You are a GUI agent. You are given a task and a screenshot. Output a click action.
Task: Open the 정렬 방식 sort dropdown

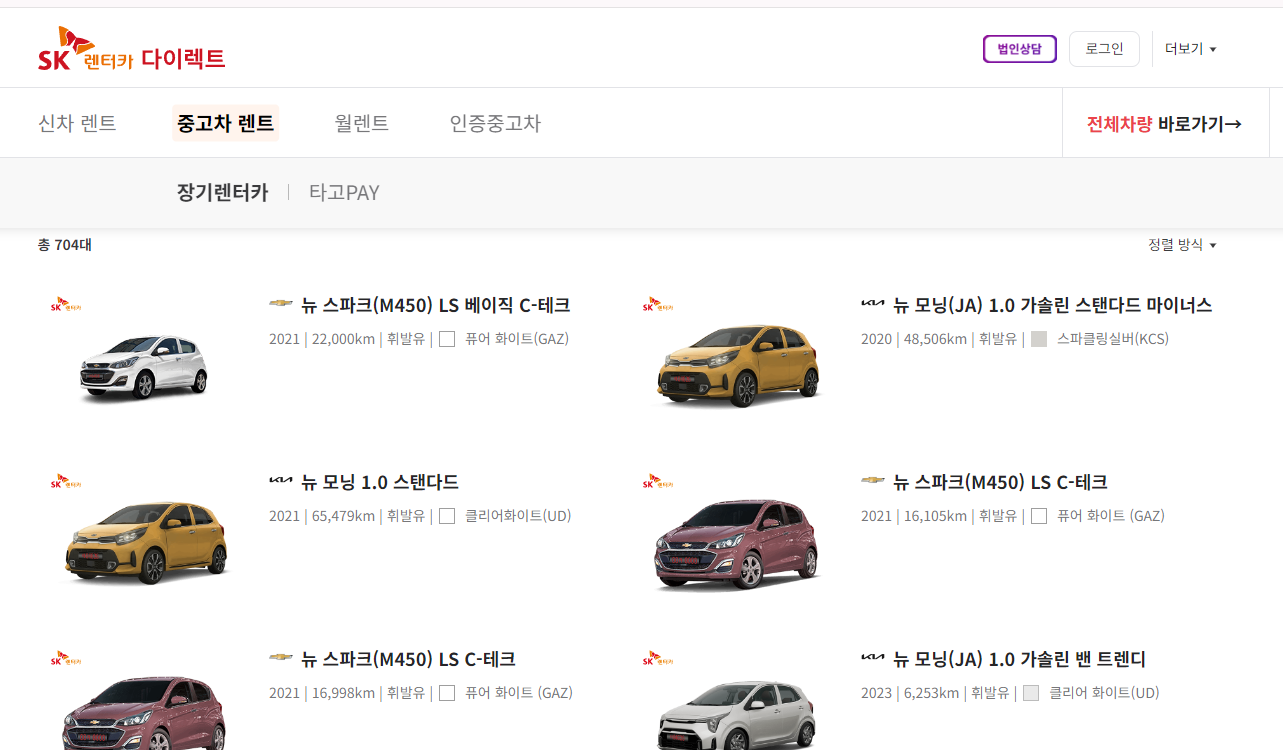[1182, 245]
